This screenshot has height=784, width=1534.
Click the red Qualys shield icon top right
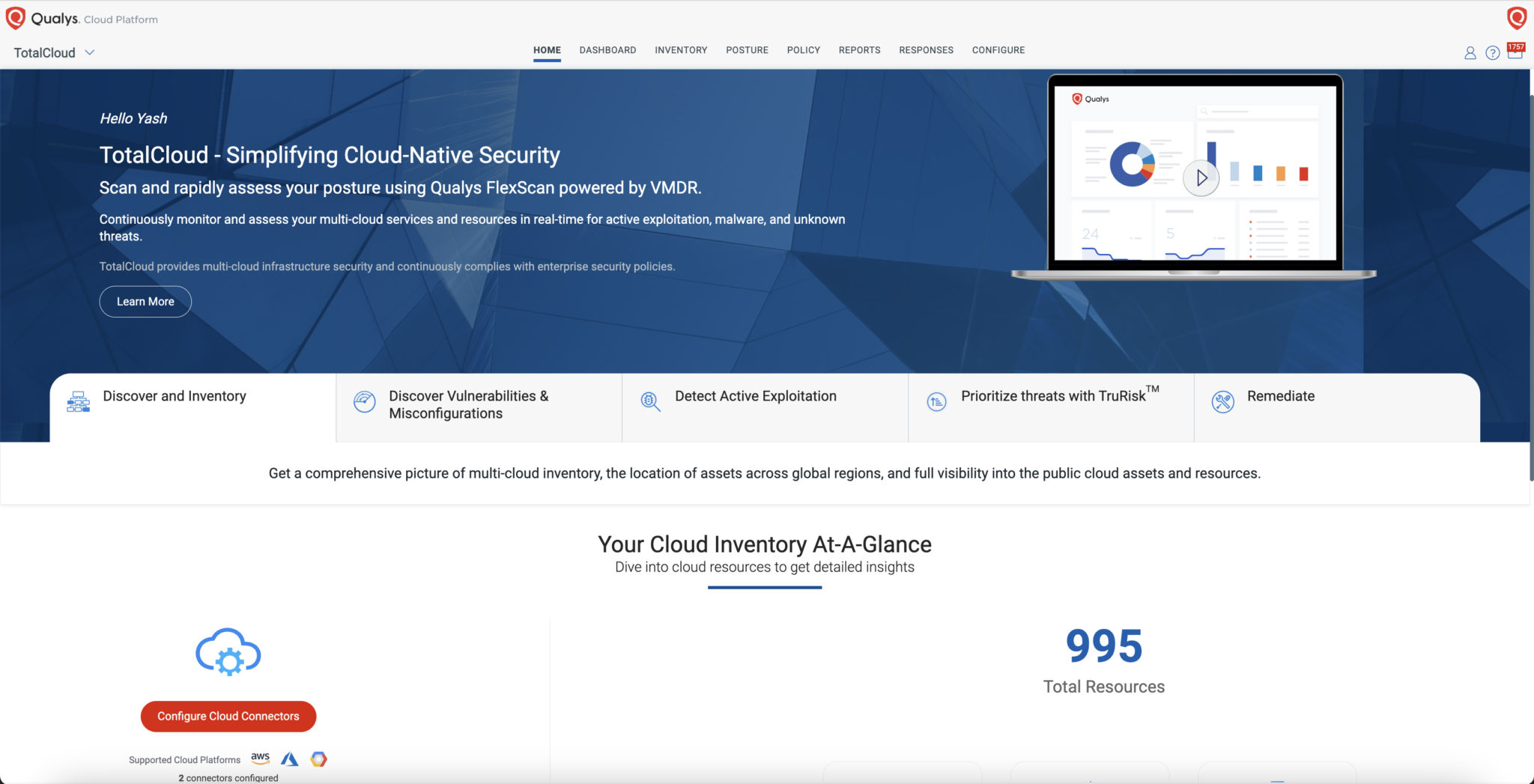click(1518, 16)
